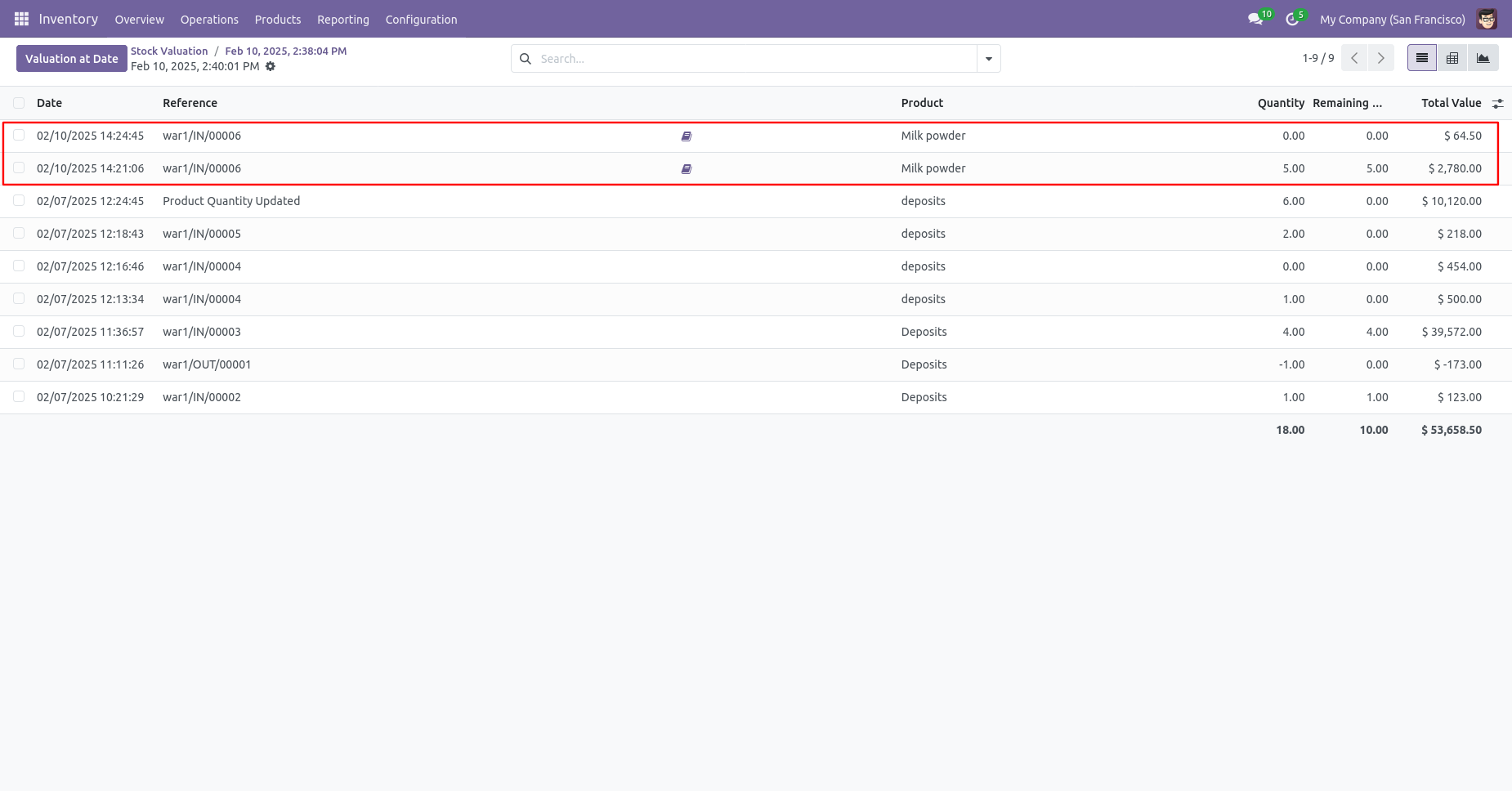The height and width of the screenshot is (791, 1512).
Task: Click the Valuation at Date button
Action: pos(72,59)
